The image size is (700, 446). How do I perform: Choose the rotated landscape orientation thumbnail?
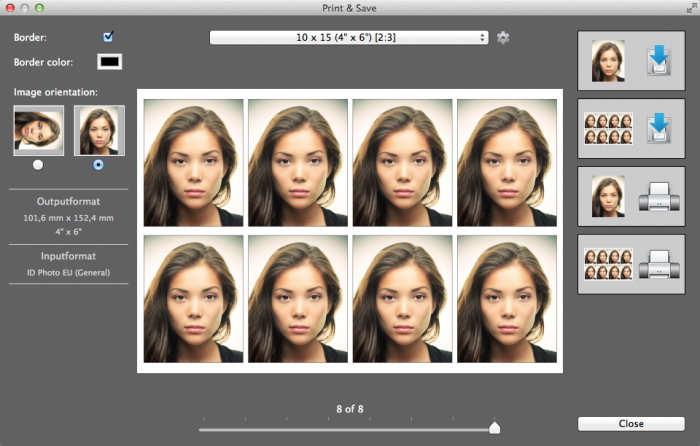tap(38, 130)
